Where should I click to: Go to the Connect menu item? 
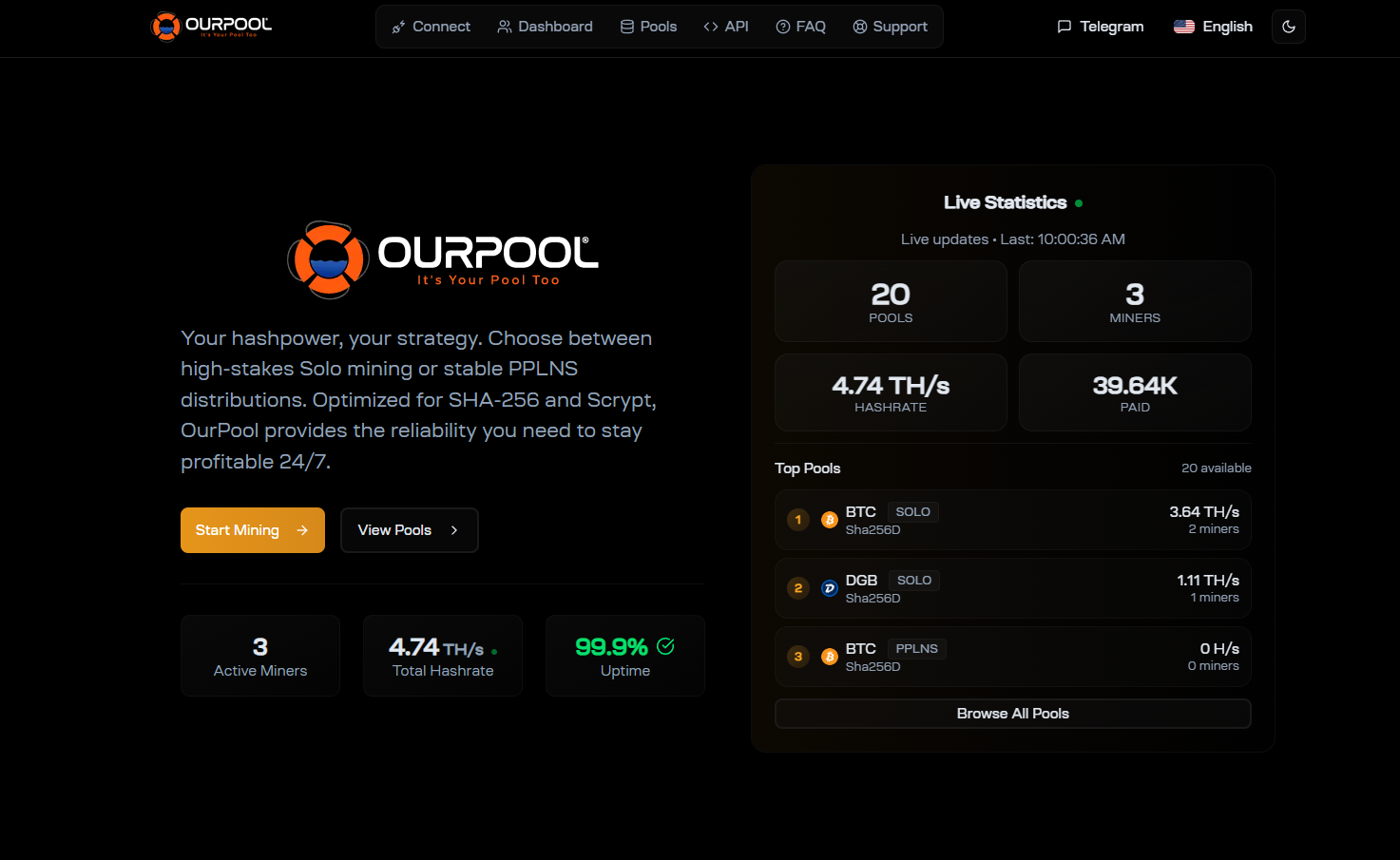pos(431,27)
